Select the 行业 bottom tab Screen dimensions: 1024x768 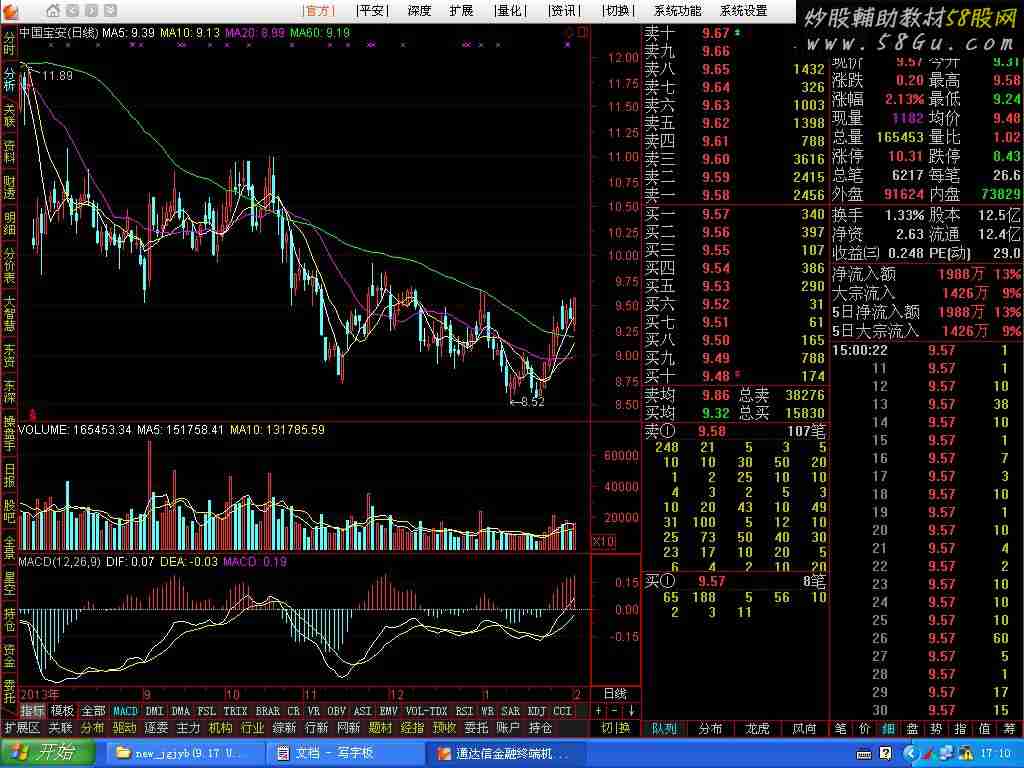point(252,728)
